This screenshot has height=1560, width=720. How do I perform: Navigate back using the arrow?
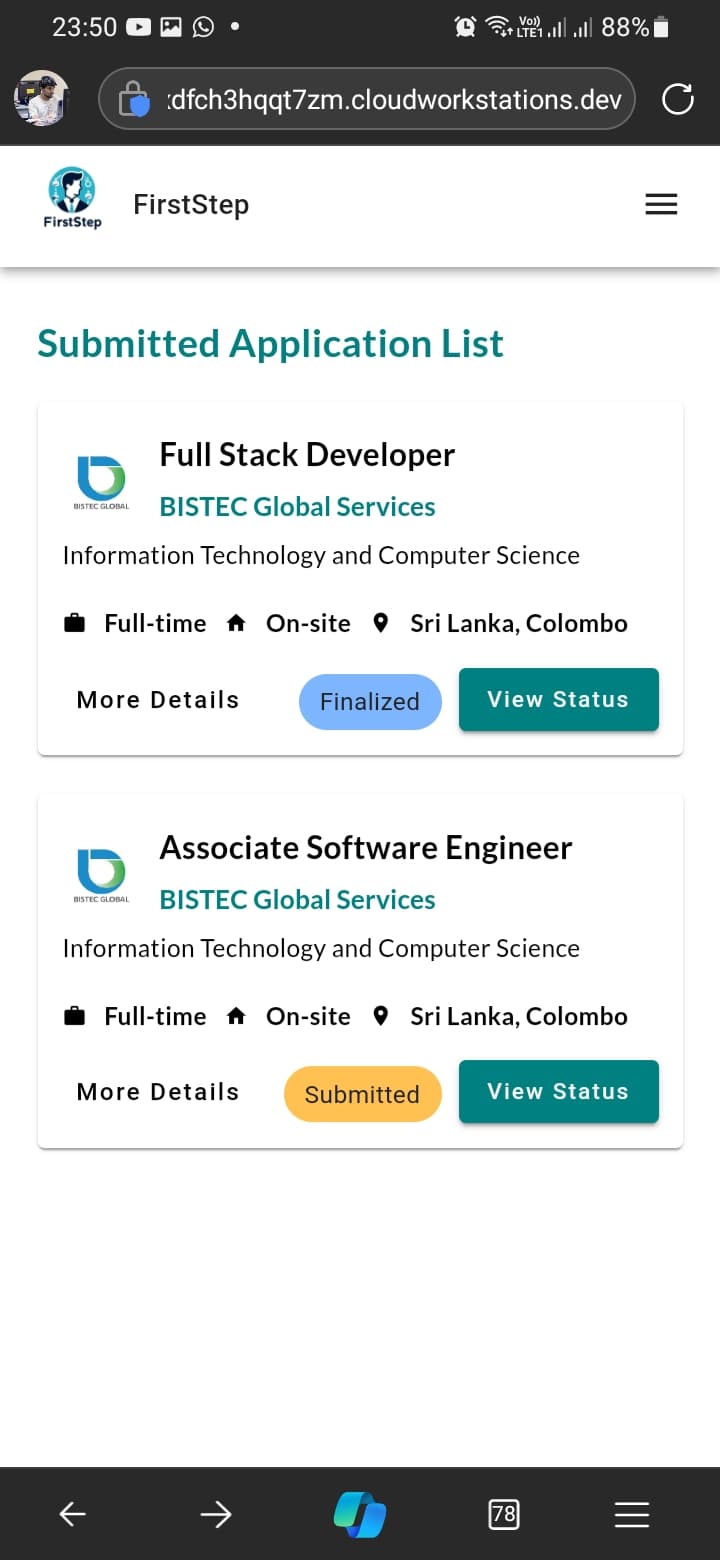click(72, 1514)
